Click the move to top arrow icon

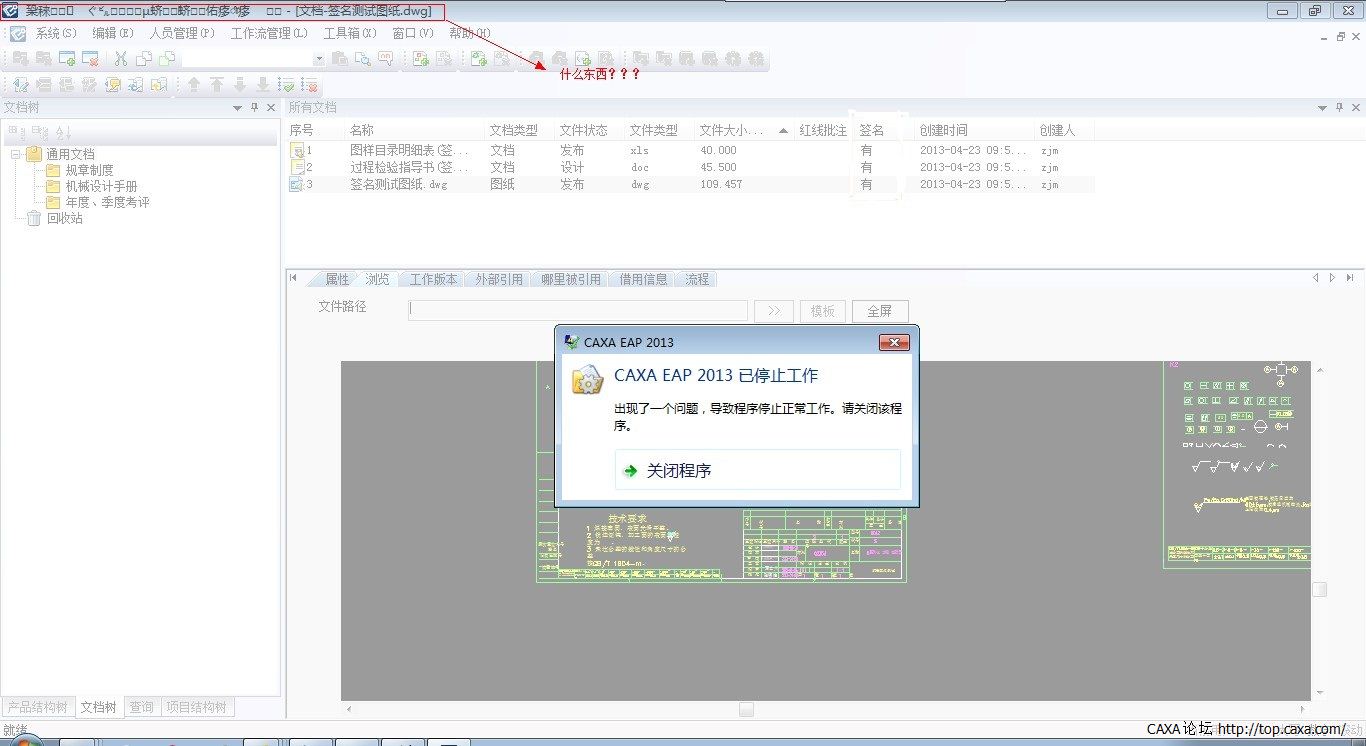pos(217,85)
